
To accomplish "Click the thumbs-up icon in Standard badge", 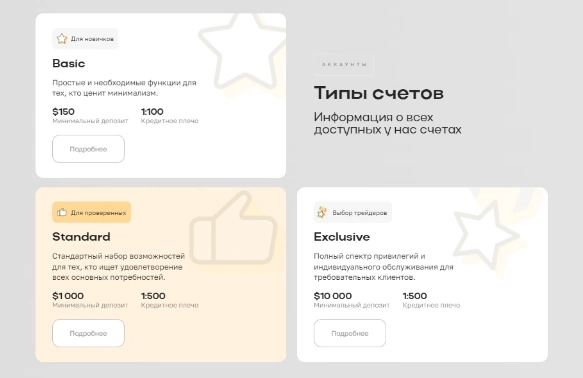I will tap(62, 212).
